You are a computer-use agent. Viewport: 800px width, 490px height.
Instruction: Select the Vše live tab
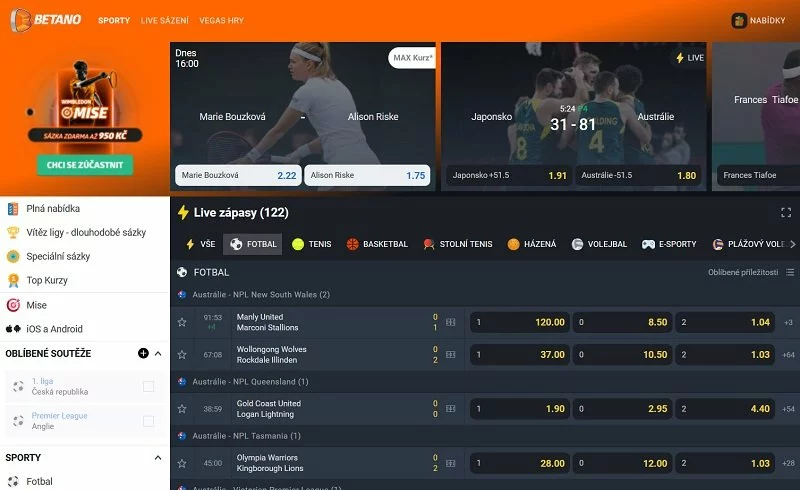200,244
